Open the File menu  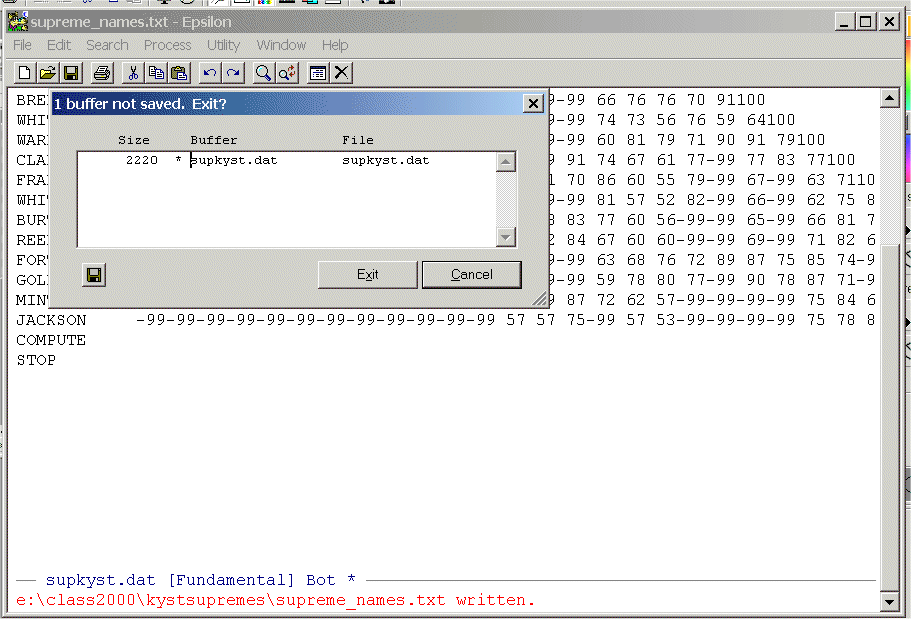22,45
